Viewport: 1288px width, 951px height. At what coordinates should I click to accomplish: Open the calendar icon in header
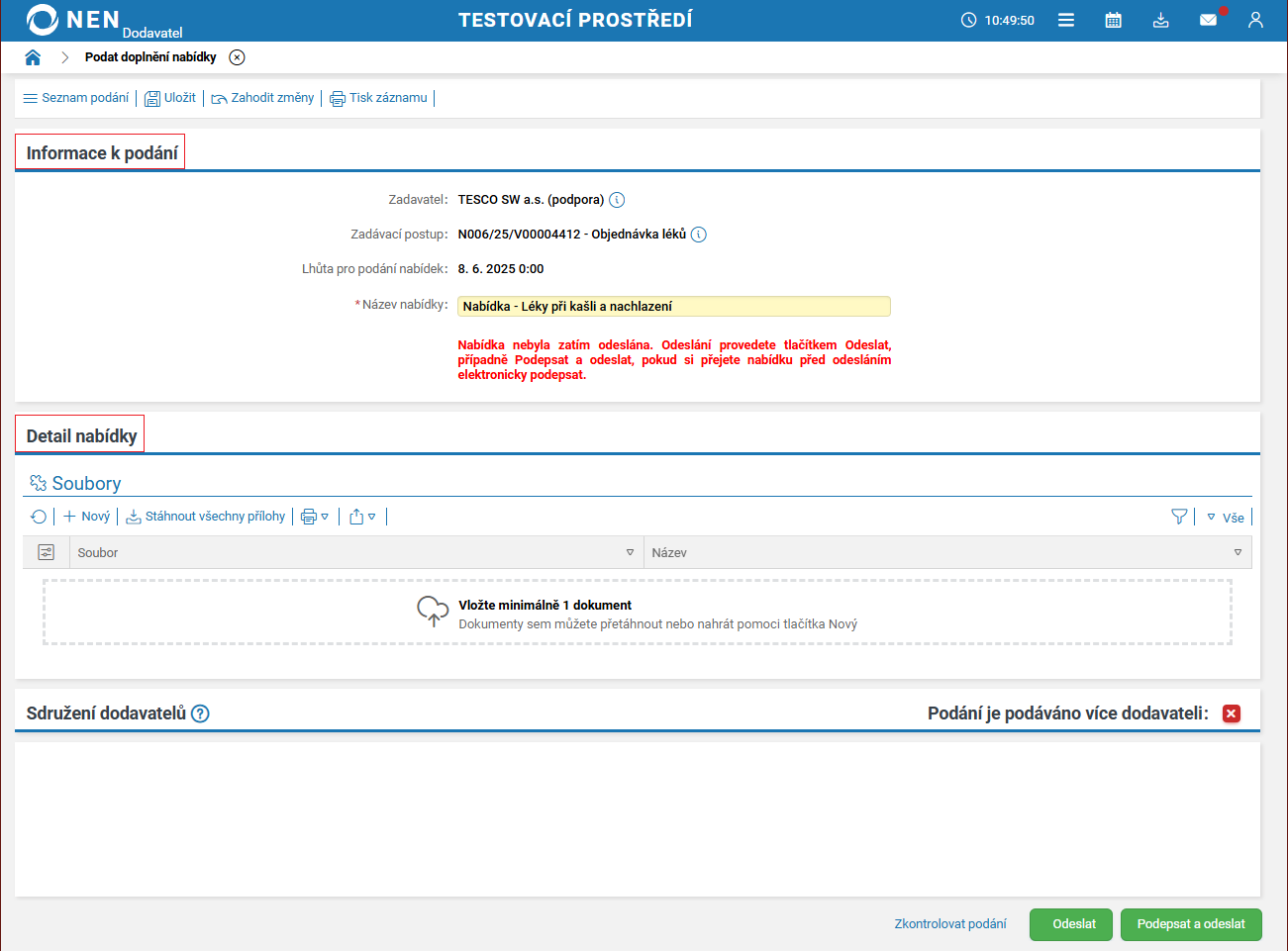1114,20
